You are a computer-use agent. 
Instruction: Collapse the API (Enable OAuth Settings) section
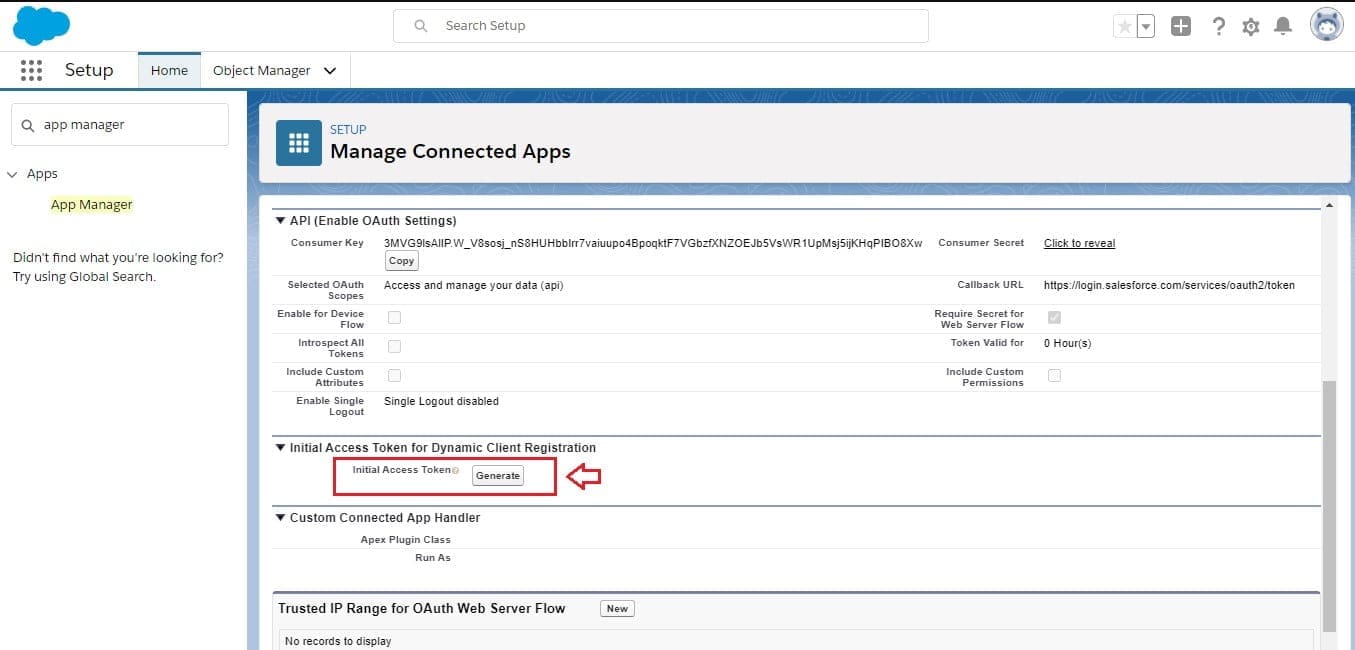point(280,221)
